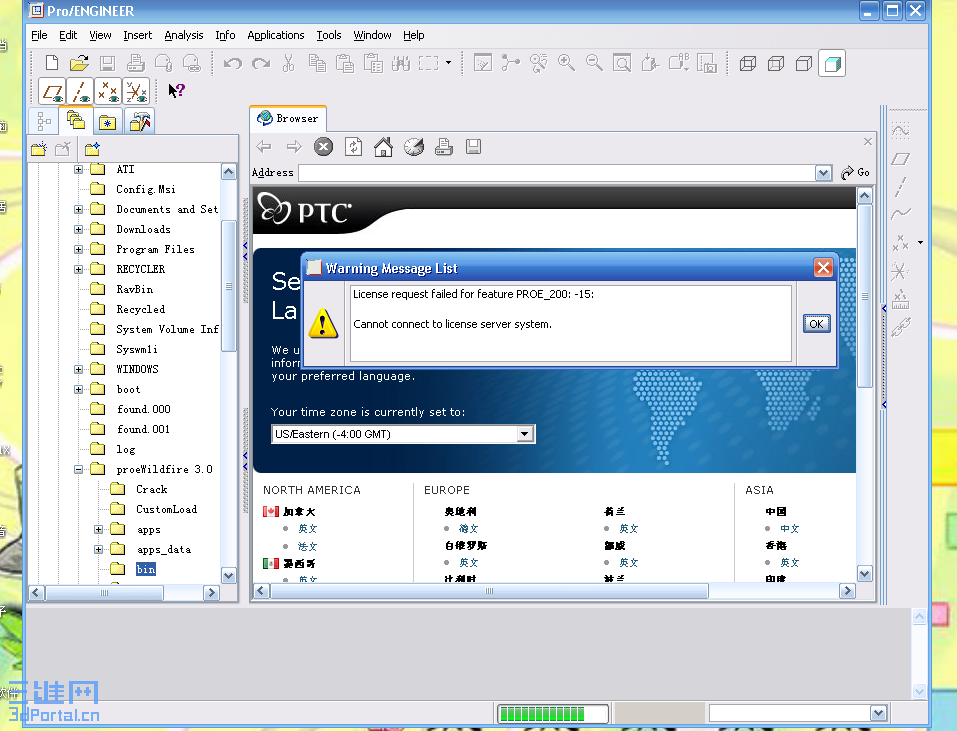
Task: Click browser Stop loading icon
Action: tap(323, 146)
